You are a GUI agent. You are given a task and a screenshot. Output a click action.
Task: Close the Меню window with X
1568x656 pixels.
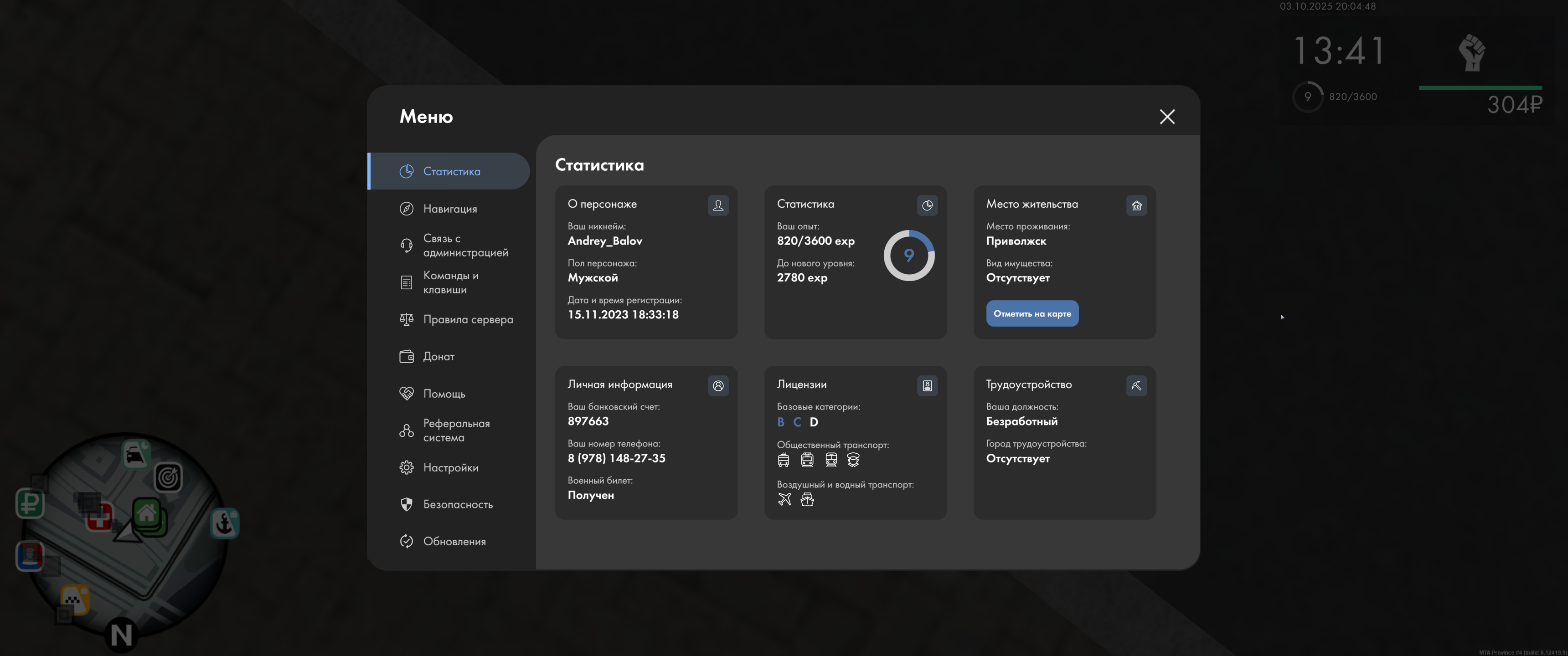tap(1166, 117)
